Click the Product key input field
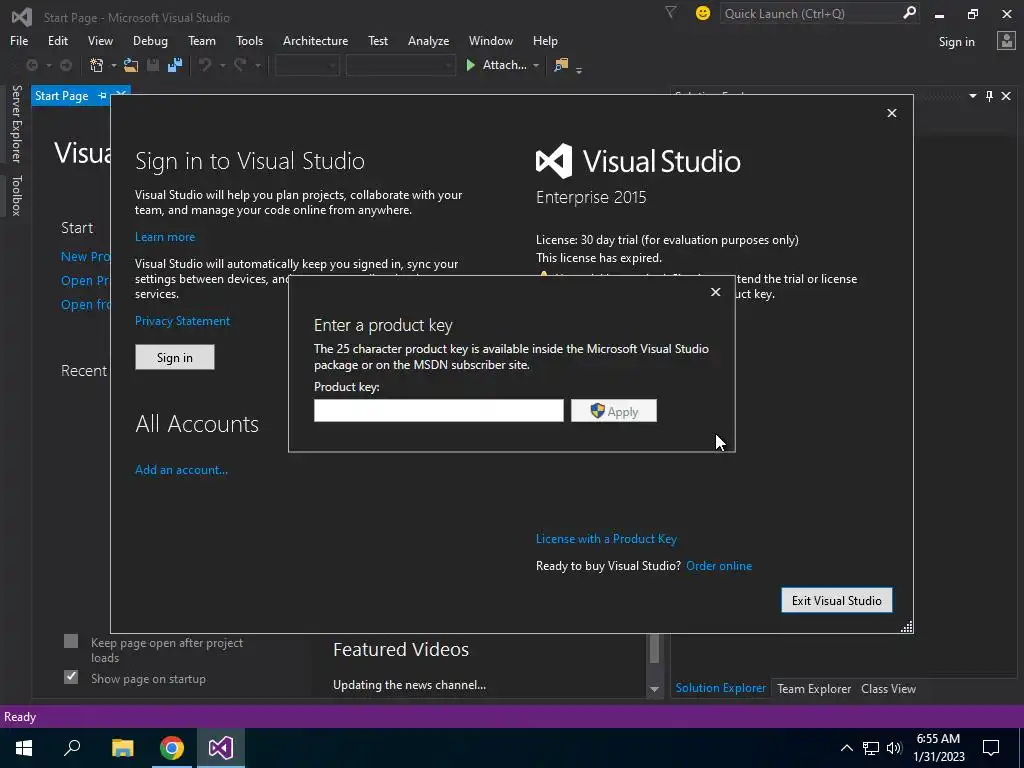The image size is (1024, 768). click(x=438, y=411)
